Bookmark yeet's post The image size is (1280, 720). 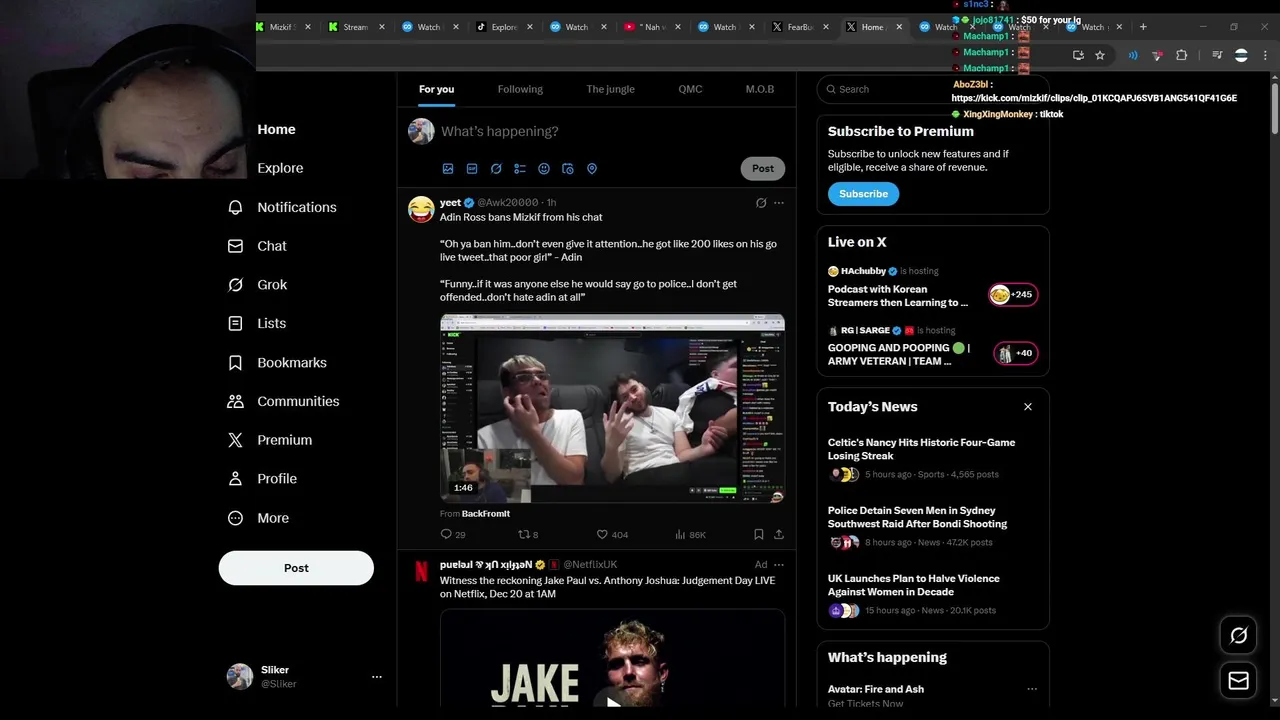759,535
